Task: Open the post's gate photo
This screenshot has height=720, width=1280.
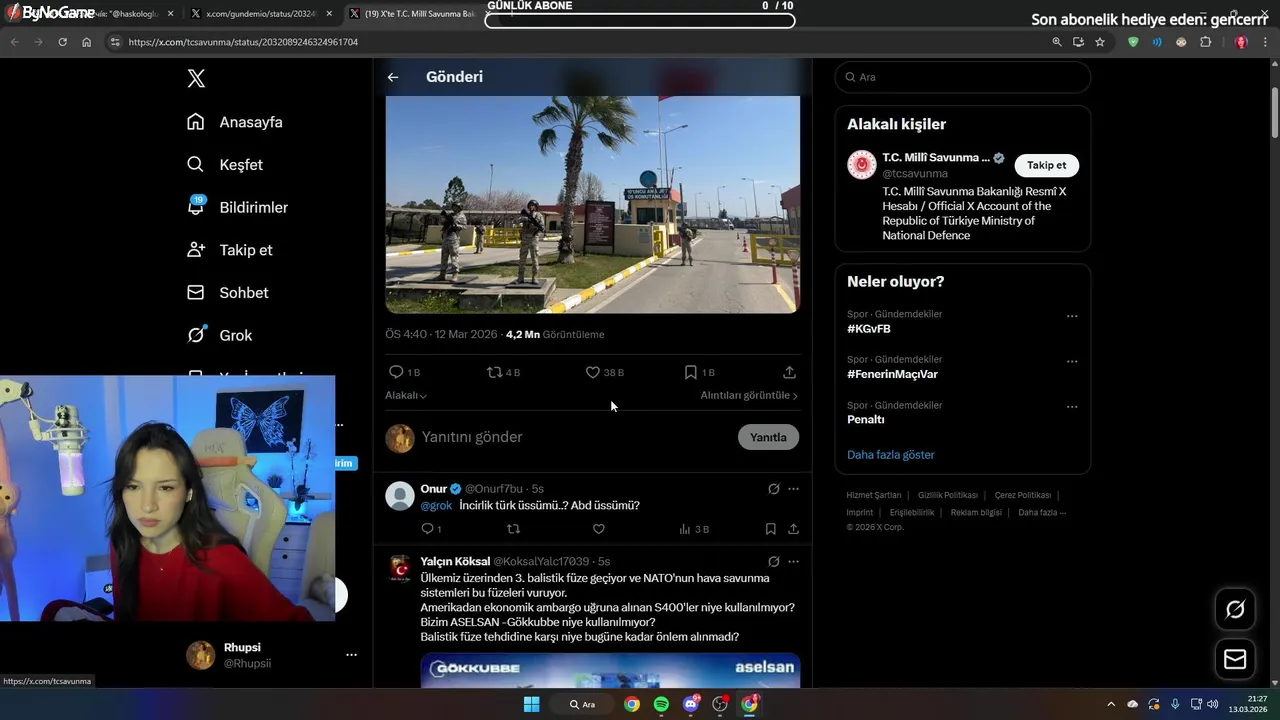Action: 592,204
